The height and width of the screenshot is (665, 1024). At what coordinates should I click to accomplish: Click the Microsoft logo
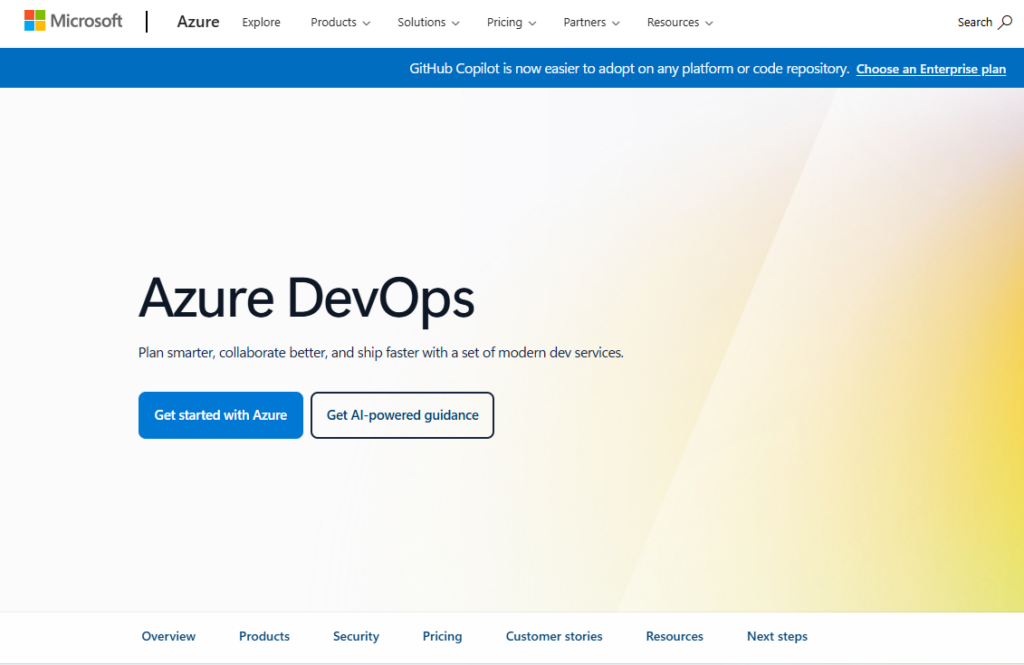[73, 21]
